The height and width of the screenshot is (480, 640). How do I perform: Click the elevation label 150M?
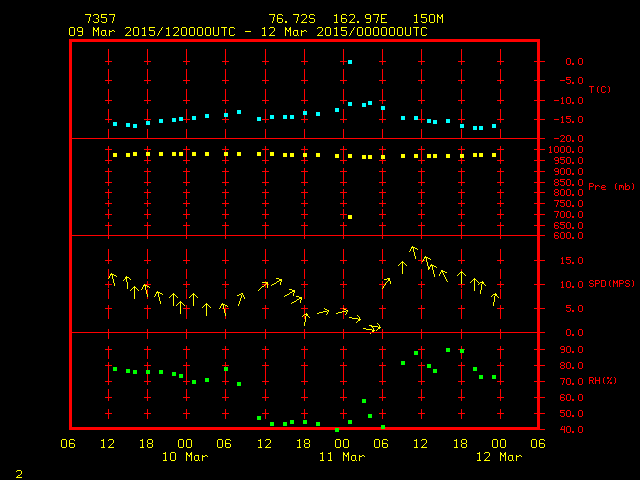pos(428,19)
